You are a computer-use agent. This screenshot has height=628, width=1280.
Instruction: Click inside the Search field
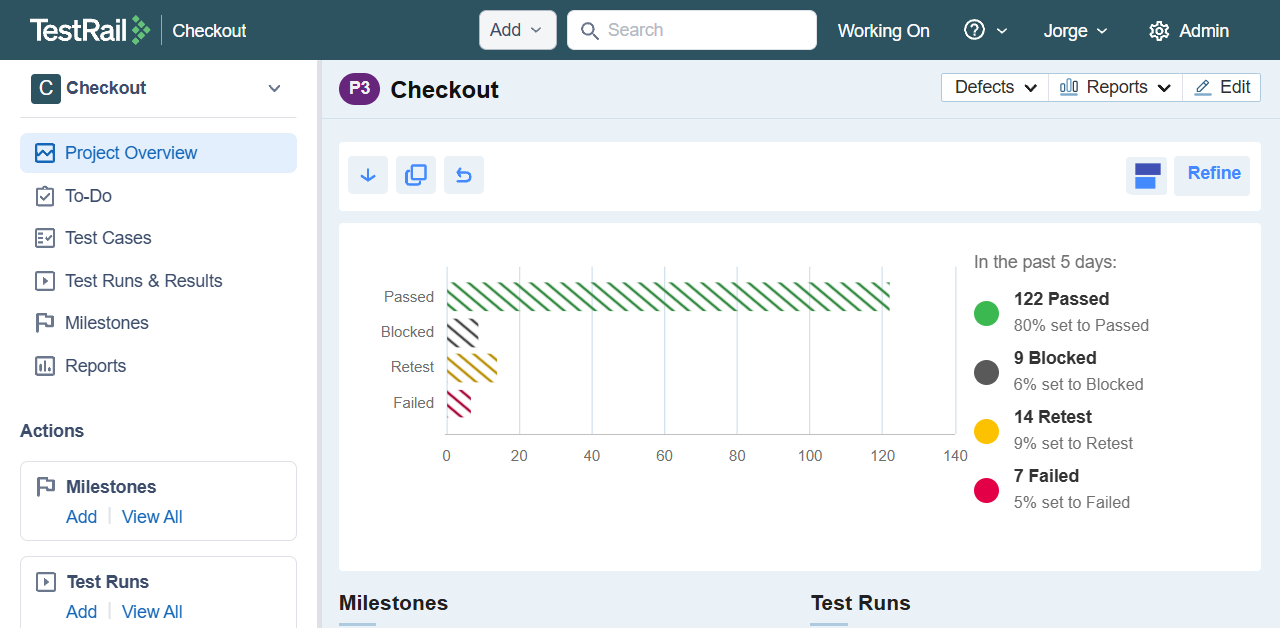pos(691,30)
